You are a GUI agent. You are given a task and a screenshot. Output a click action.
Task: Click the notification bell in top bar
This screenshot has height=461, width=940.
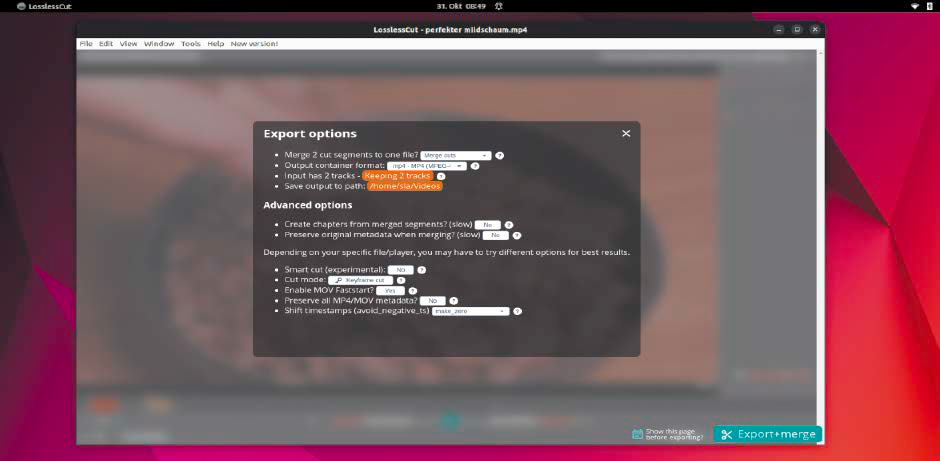click(498, 6)
